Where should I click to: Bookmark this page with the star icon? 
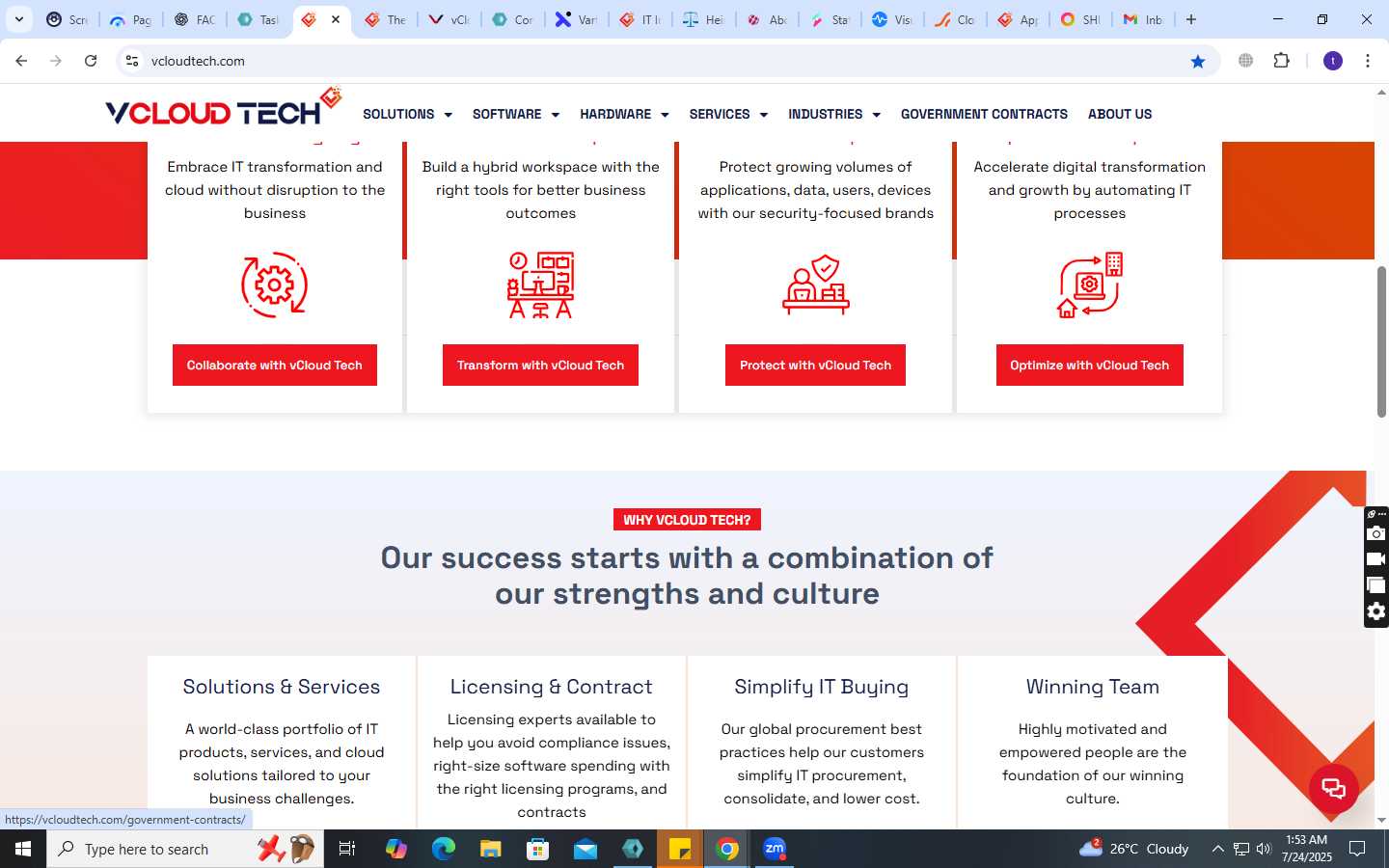click(1198, 61)
